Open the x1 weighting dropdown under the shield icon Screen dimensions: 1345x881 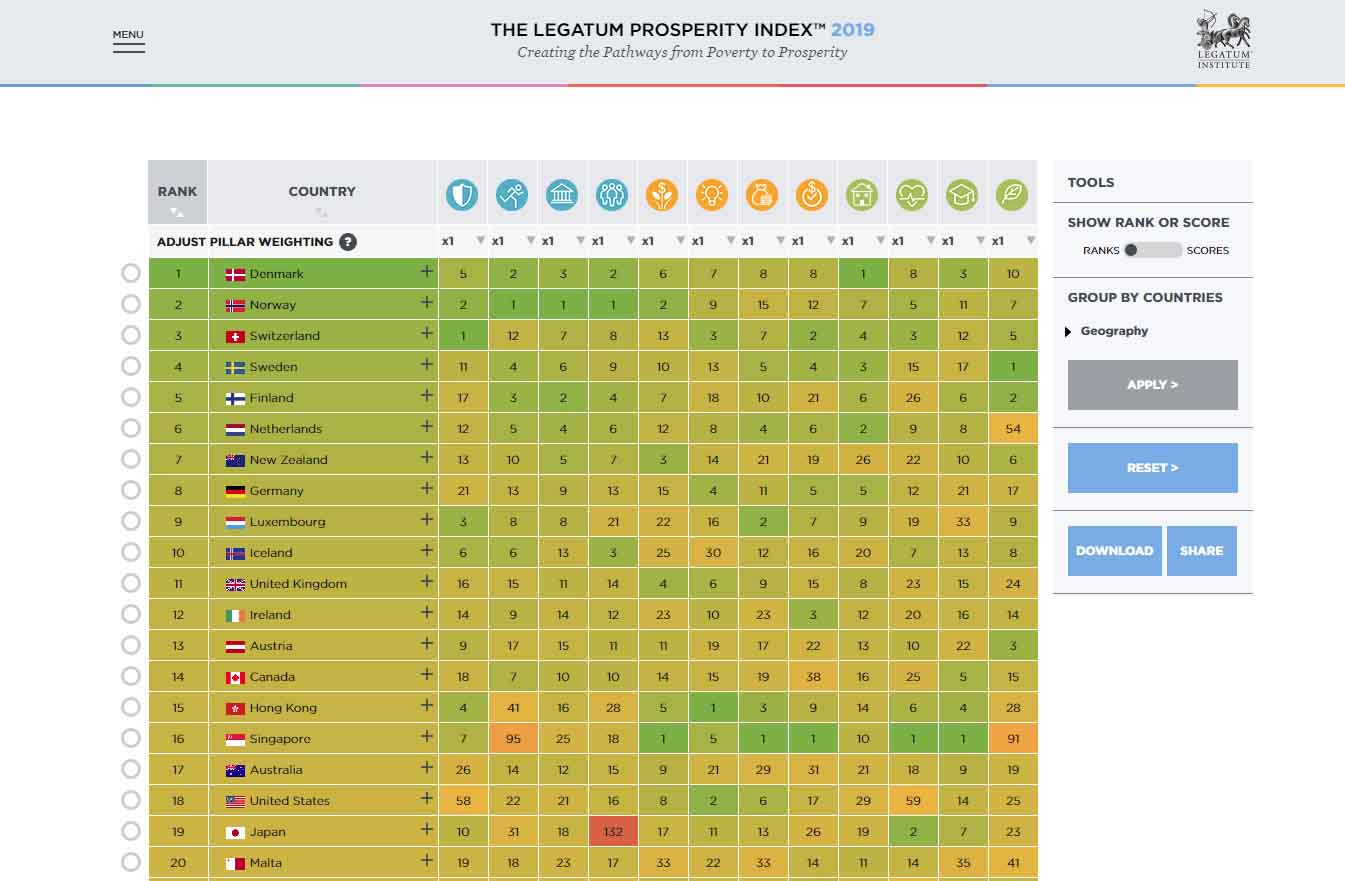point(463,241)
